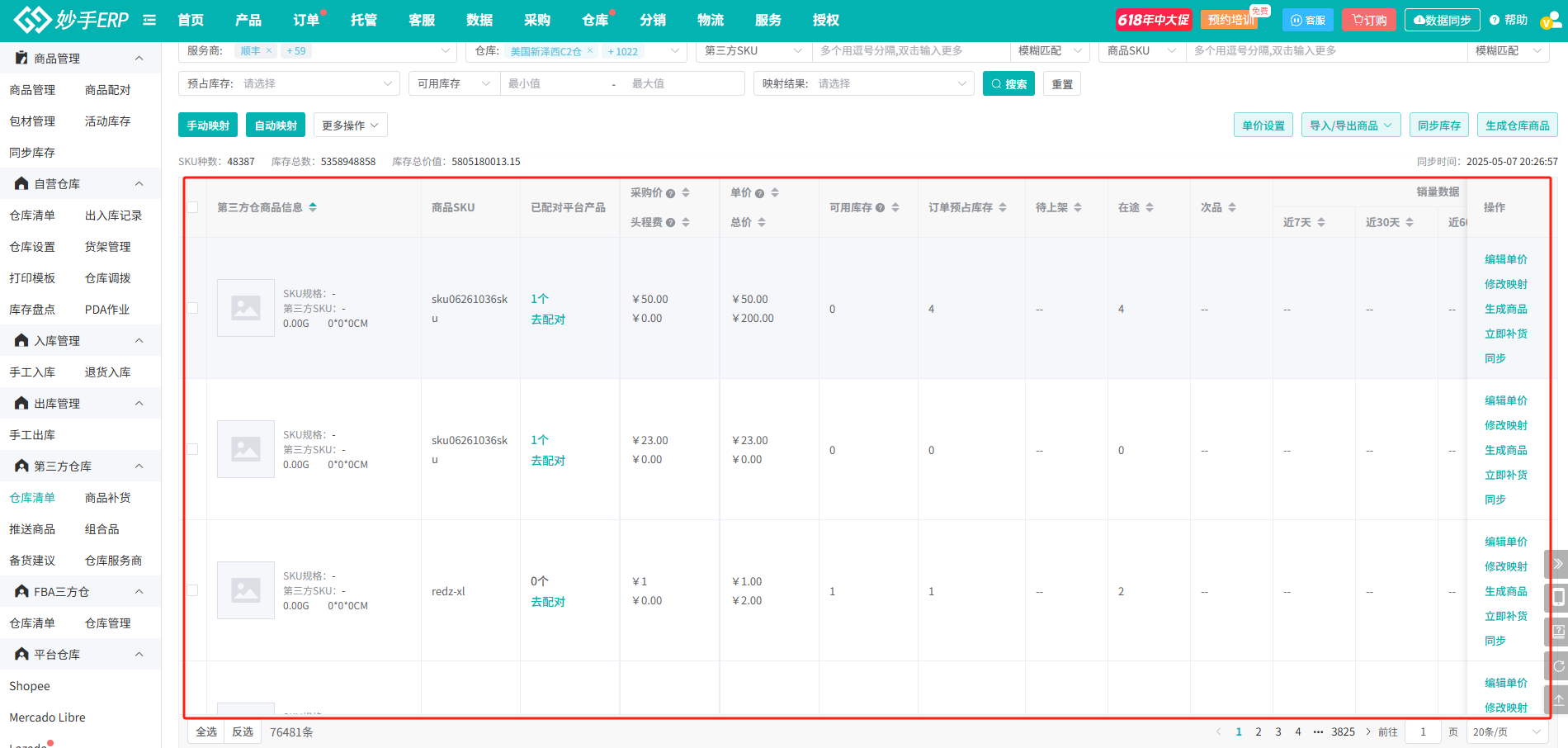Sort by 在途 column

[1150, 207]
